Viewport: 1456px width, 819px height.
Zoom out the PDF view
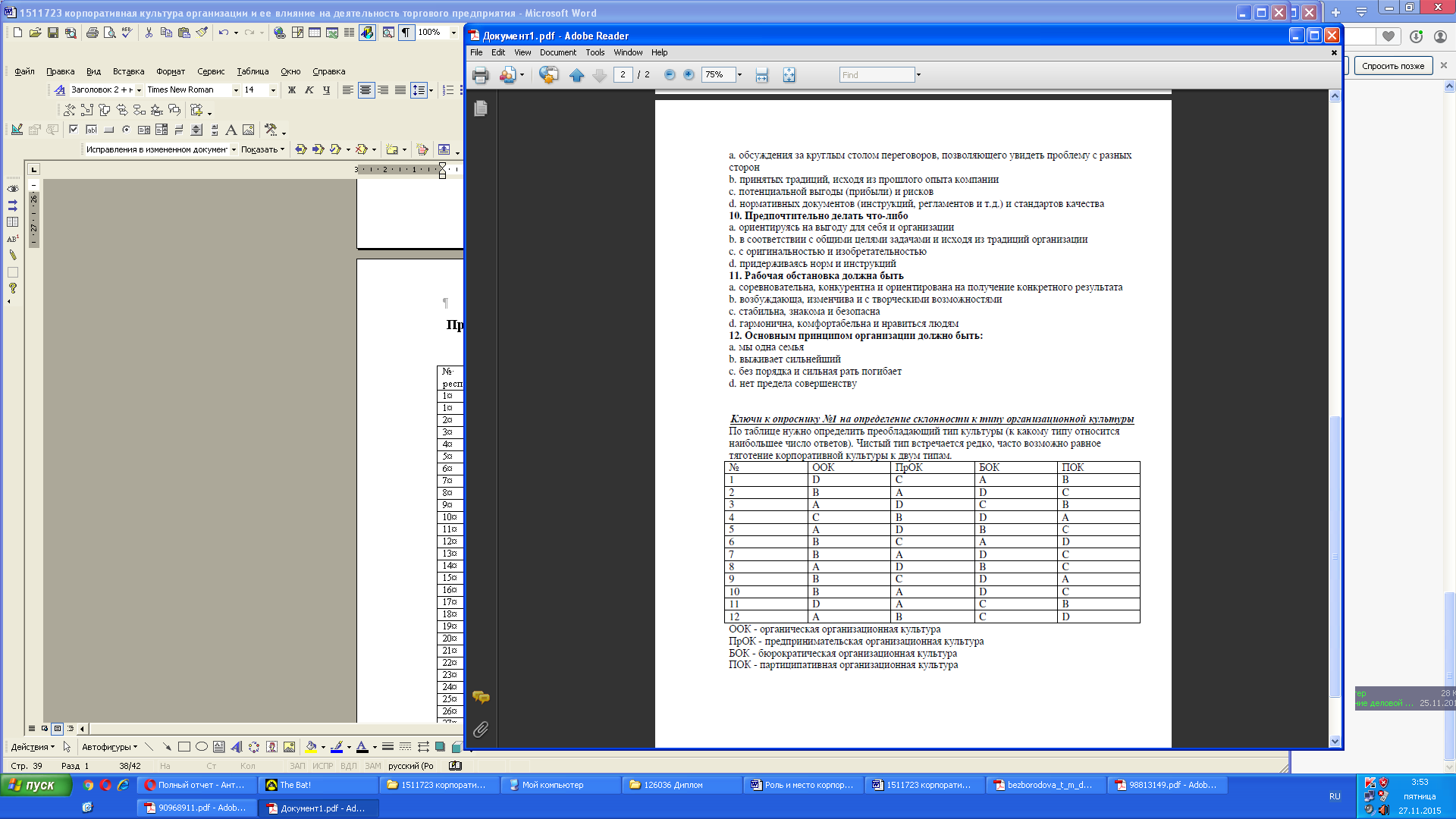[x=670, y=75]
